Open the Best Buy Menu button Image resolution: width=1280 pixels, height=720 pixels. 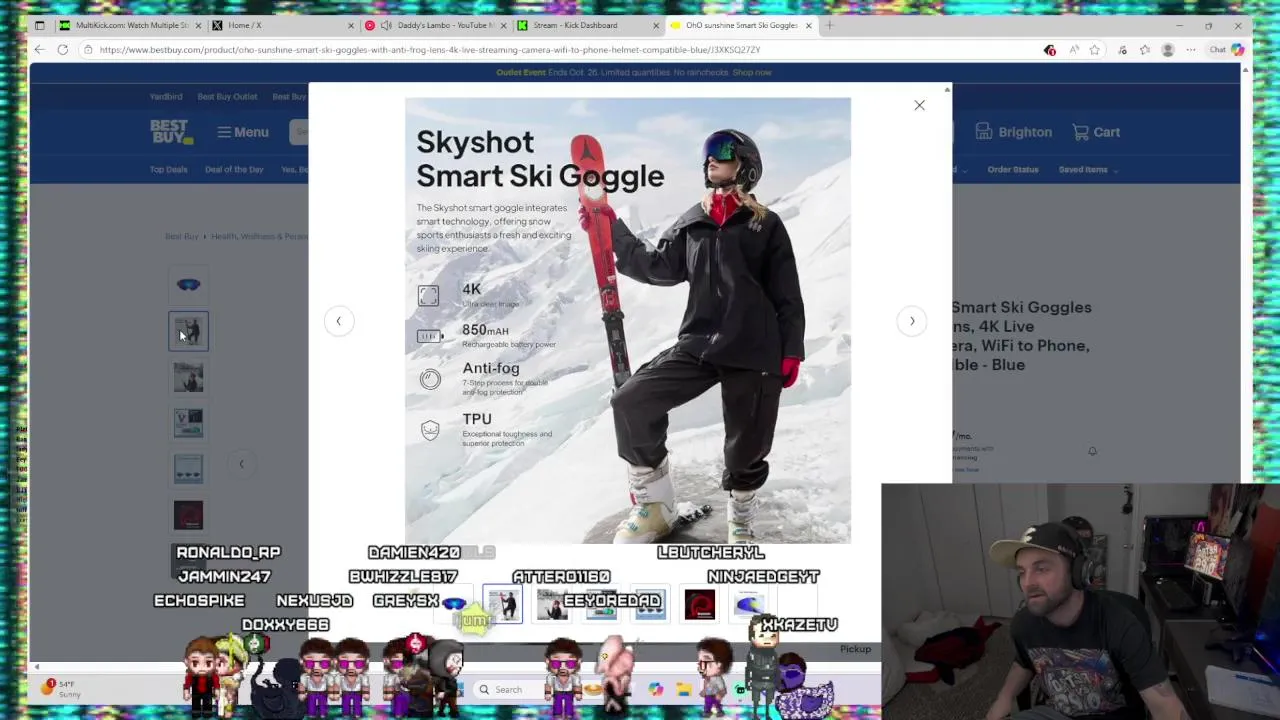pos(243,132)
